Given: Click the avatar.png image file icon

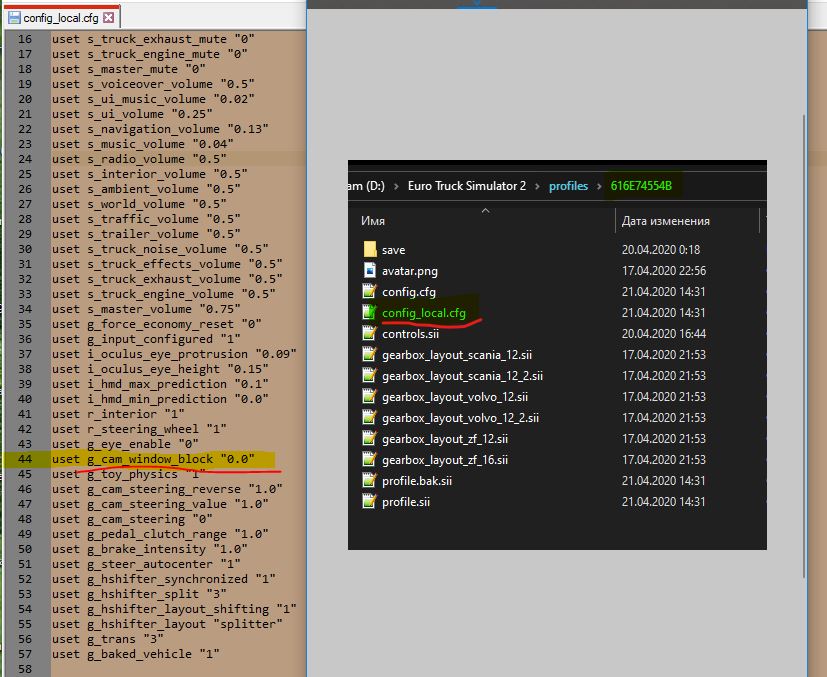Looking at the screenshot, I should 370,270.
